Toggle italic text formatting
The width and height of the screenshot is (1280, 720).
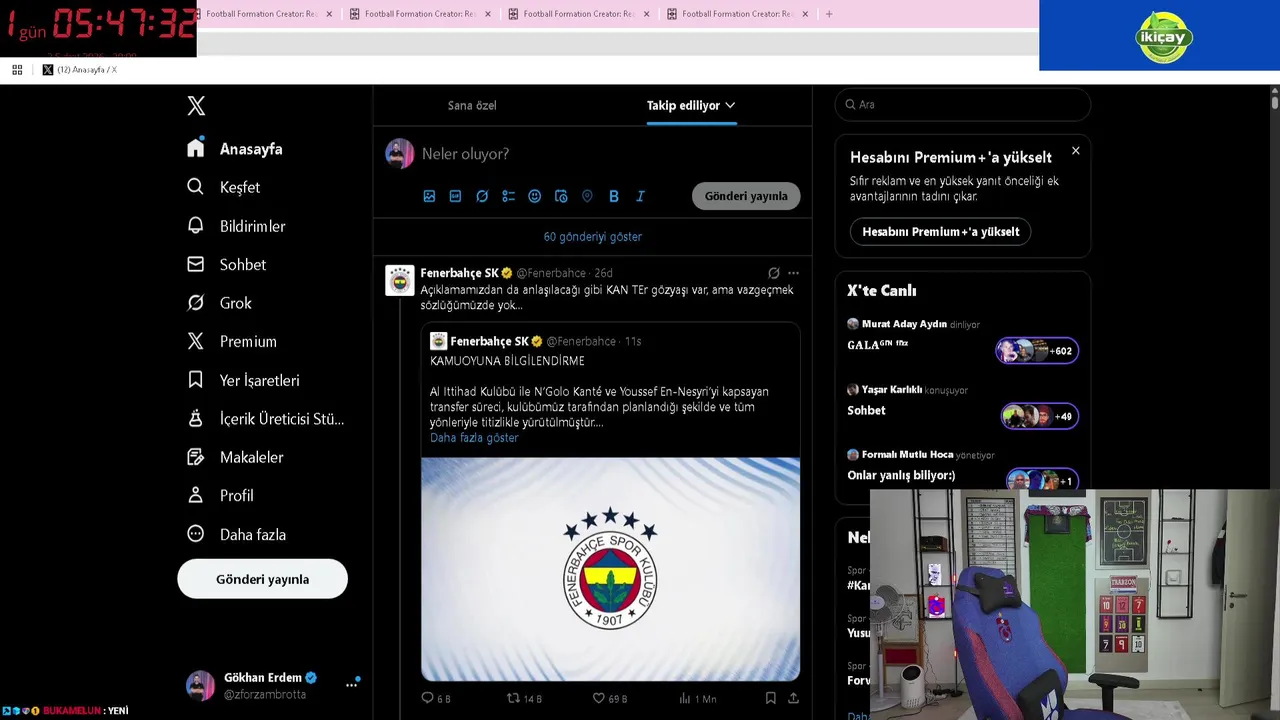[640, 196]
